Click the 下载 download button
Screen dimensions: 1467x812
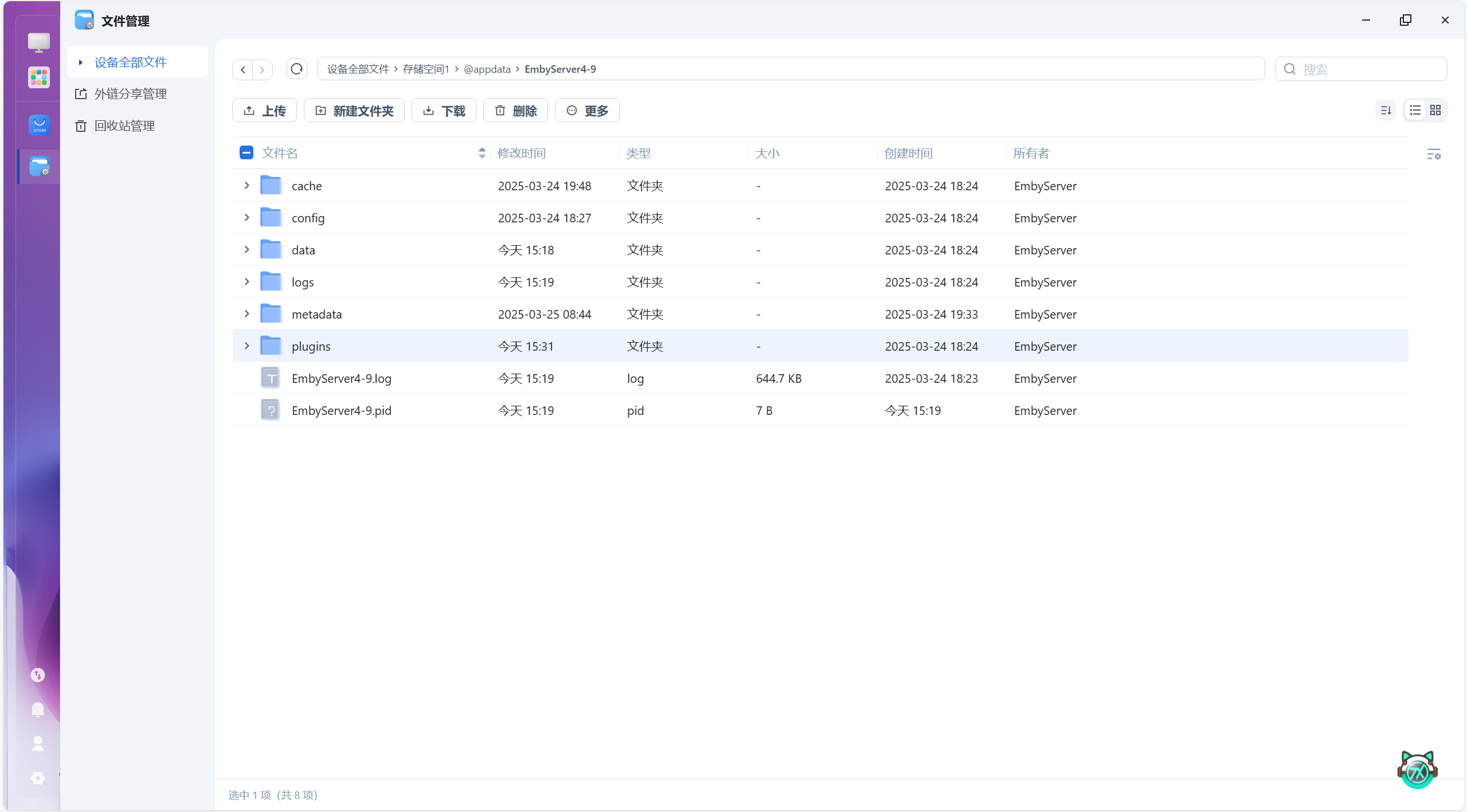[444, 110]
